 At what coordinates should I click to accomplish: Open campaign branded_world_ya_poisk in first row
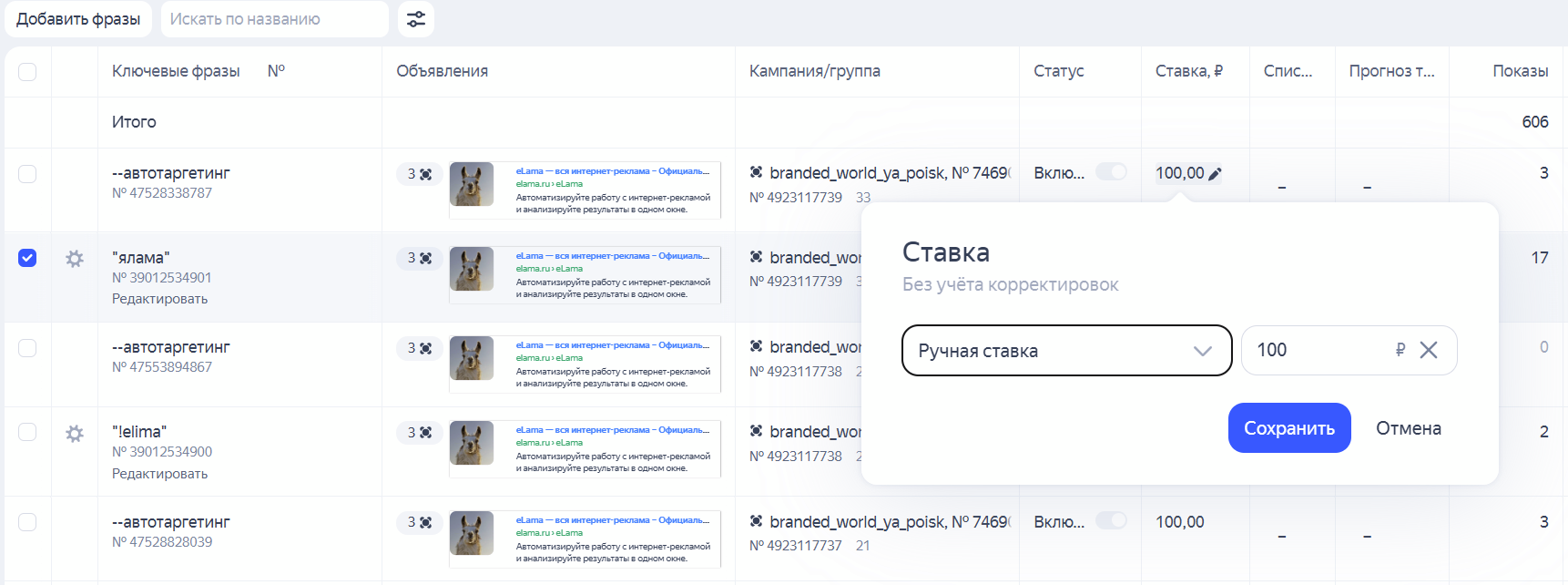tap(889, 173)
